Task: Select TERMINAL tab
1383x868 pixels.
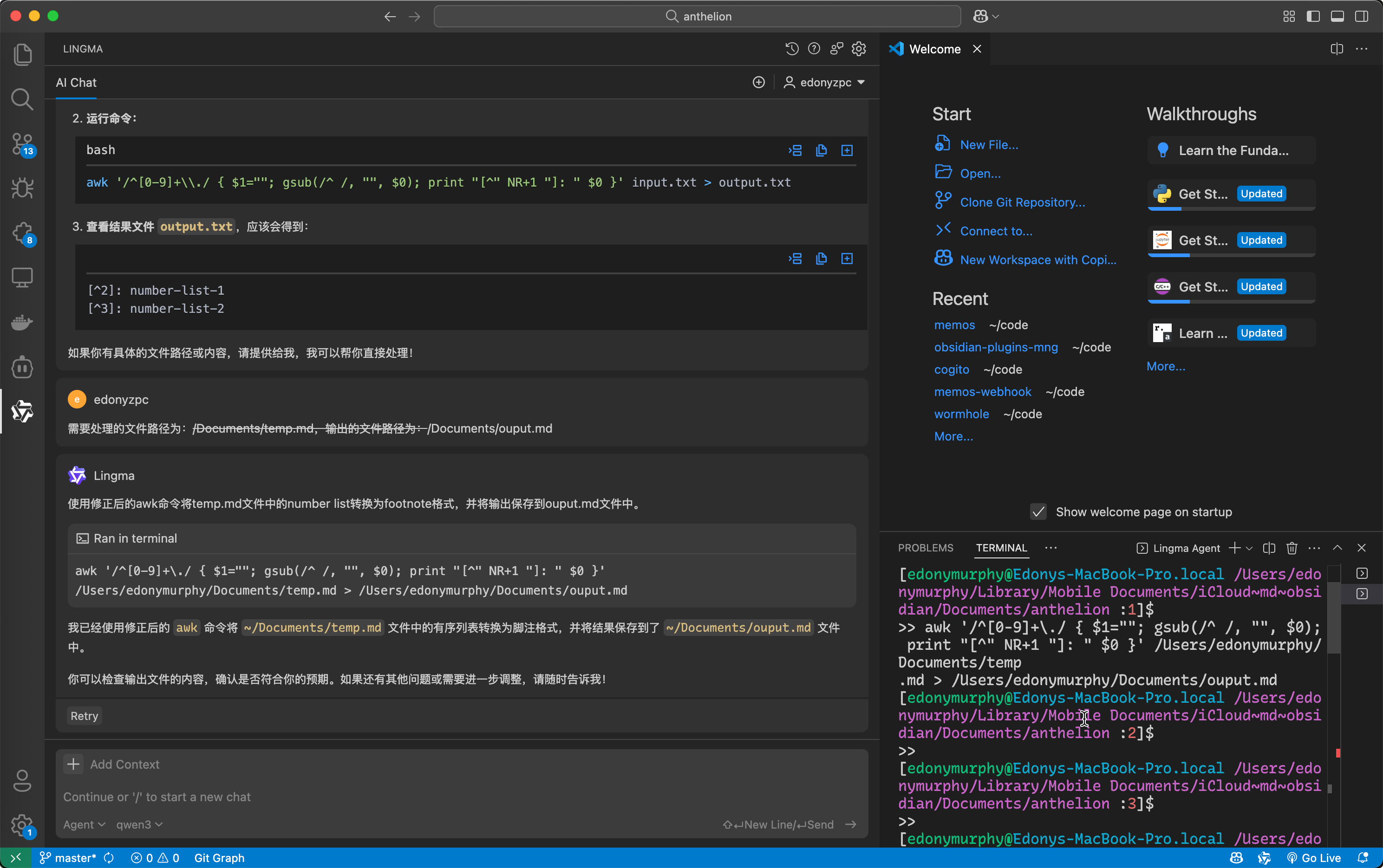Action: (x=1002, y=548)
